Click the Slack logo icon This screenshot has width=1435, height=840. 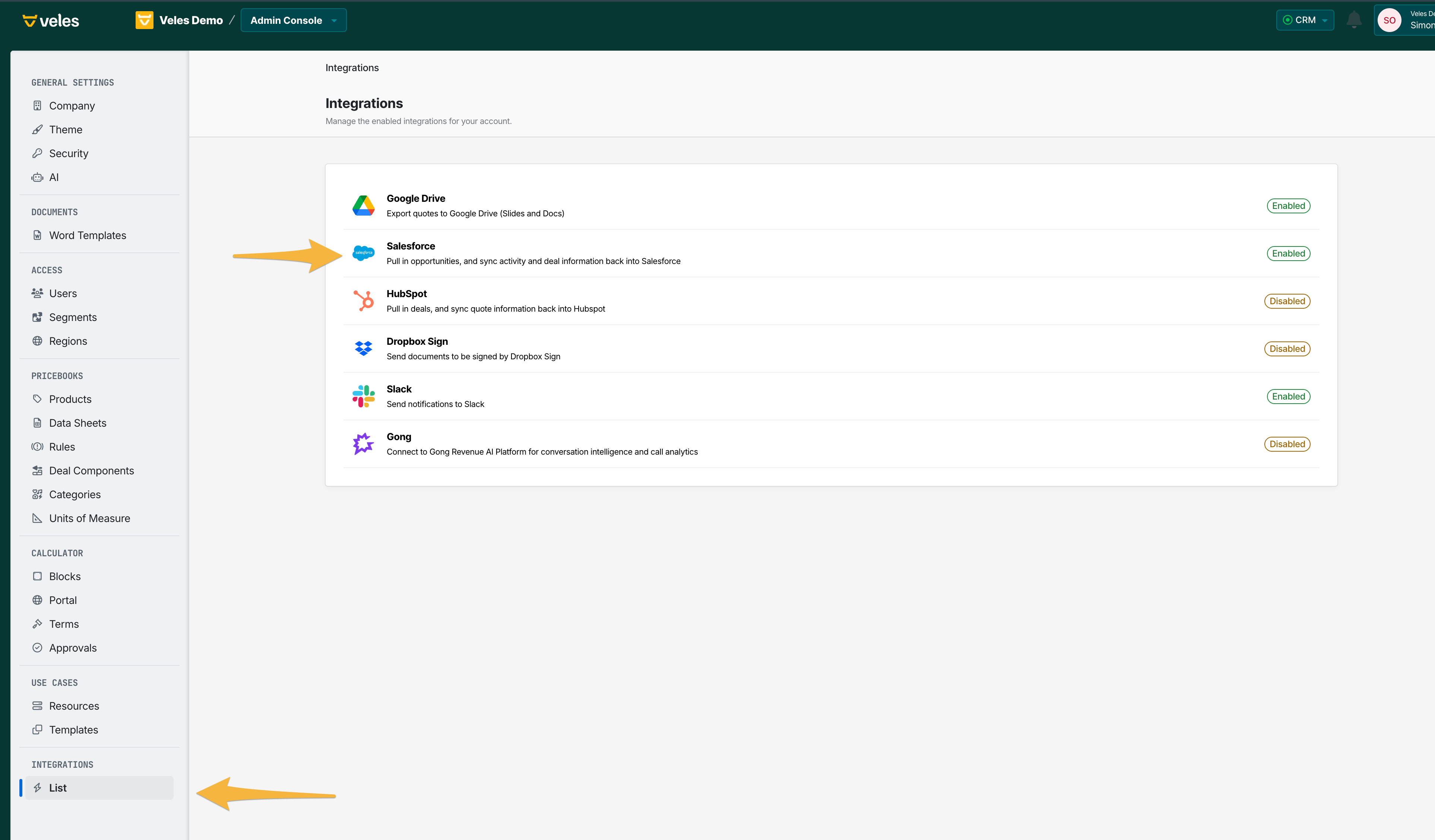click(x=363, y=396)
